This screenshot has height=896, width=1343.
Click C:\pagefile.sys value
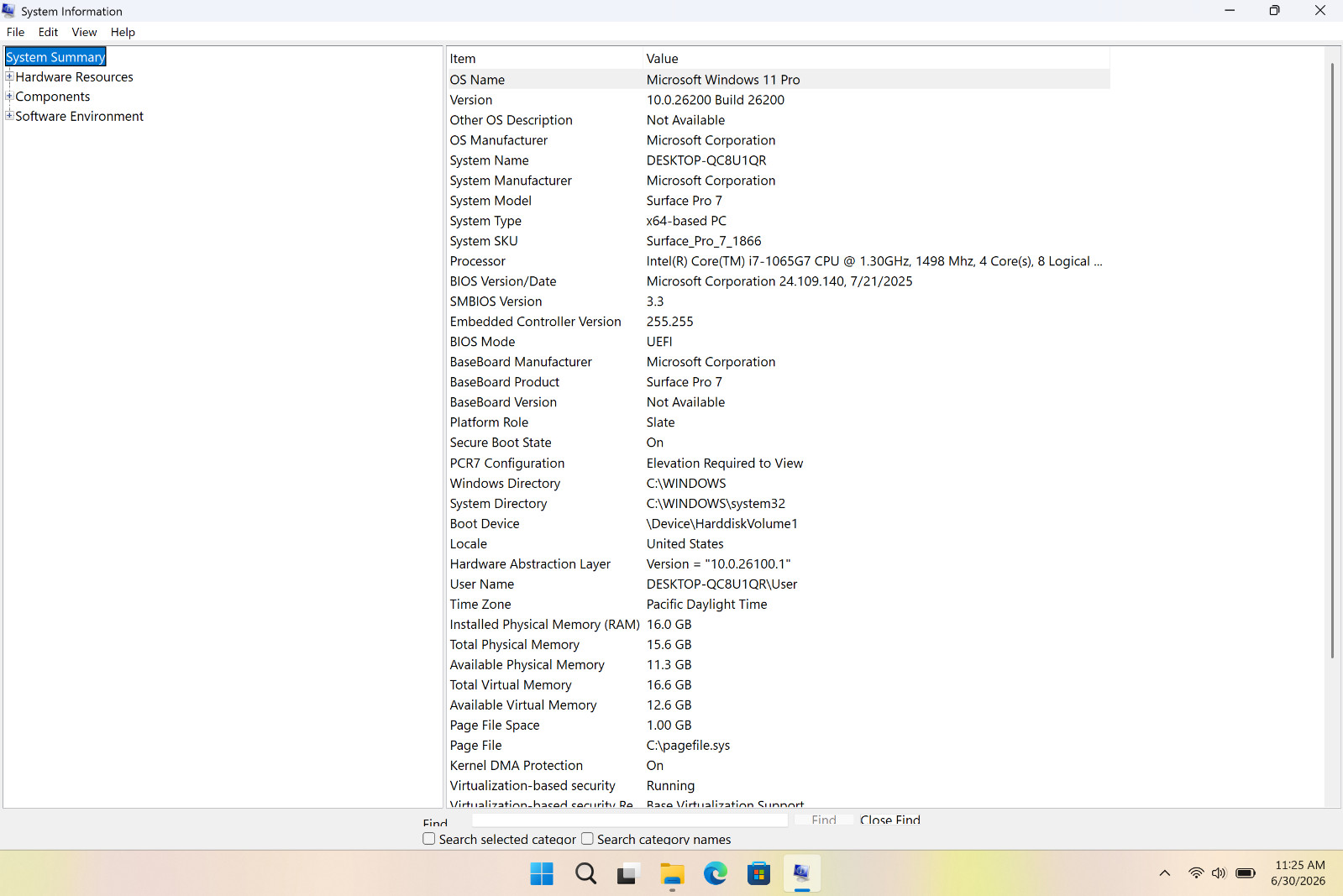[x=688, y=745]
